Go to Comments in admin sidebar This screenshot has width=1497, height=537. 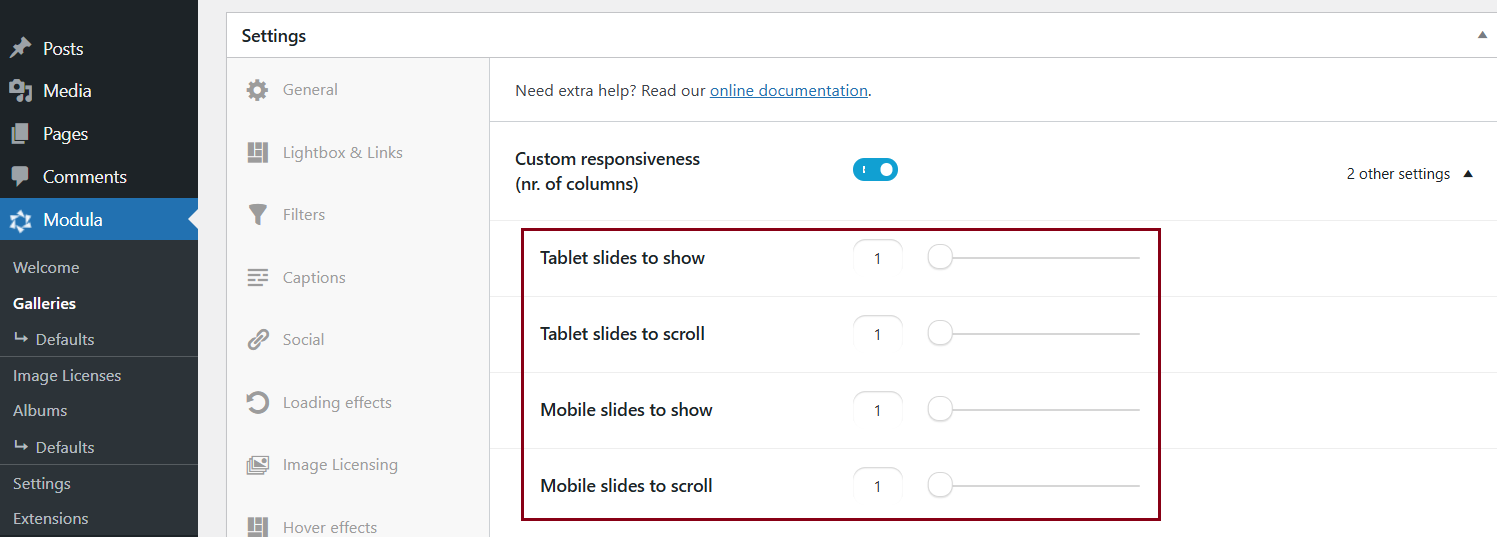84,177
